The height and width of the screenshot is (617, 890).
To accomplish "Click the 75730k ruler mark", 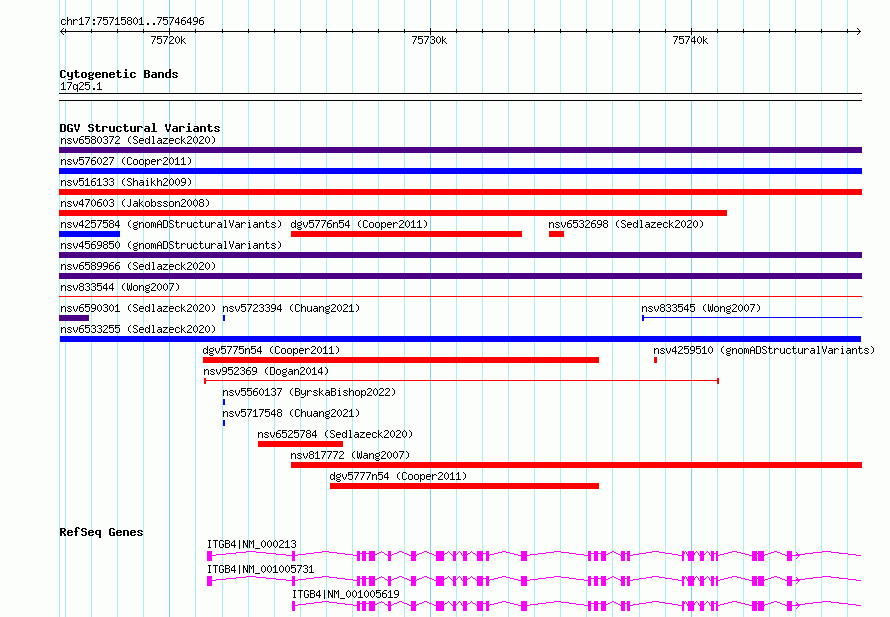I will pyautogui.click(x=429, y=40).
